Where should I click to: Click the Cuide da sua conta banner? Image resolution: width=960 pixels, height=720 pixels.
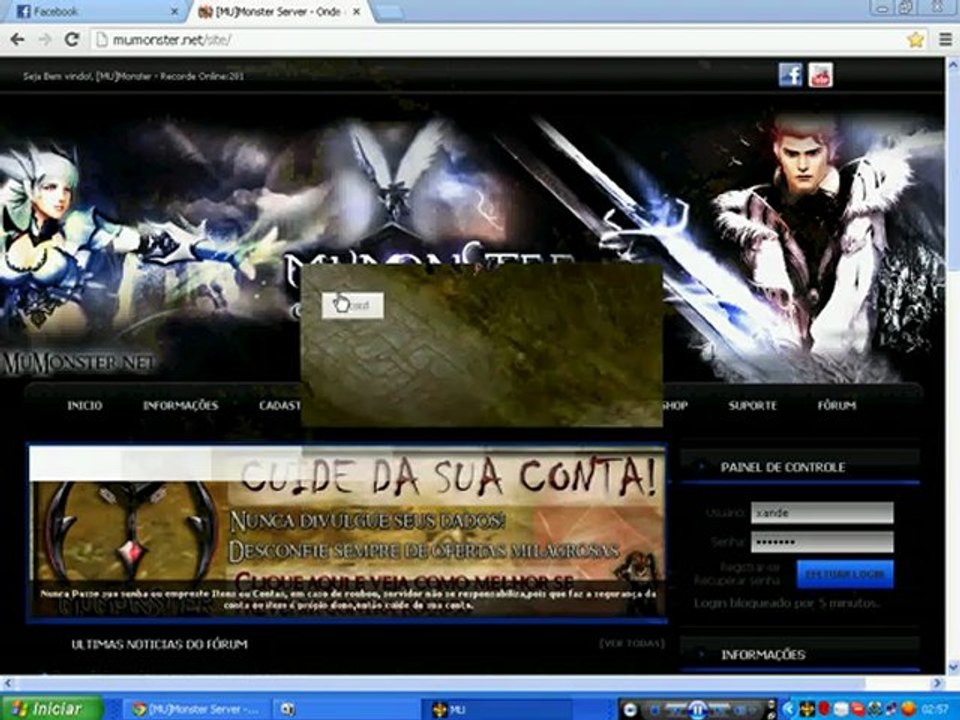348,532
